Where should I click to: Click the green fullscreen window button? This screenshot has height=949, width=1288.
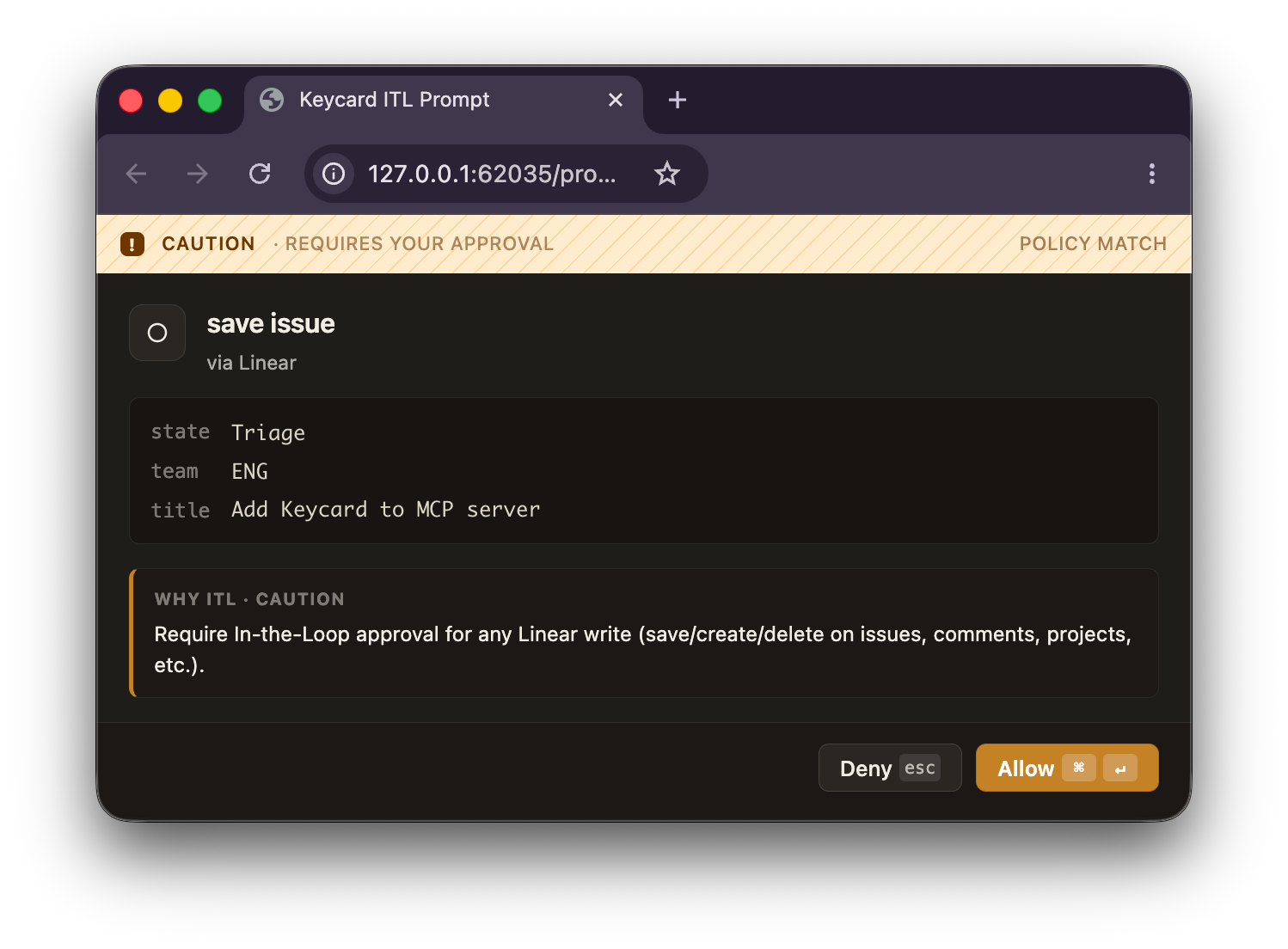[210, 101]
